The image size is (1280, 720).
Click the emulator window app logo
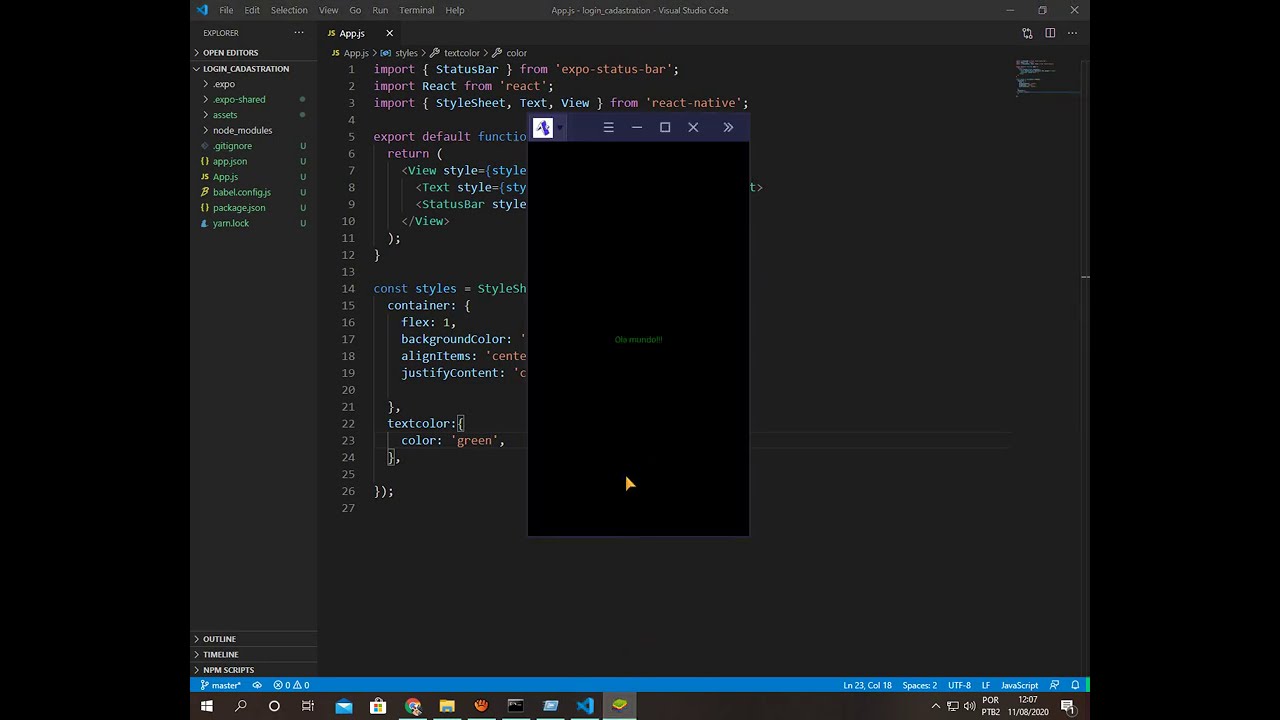(542, 127)
